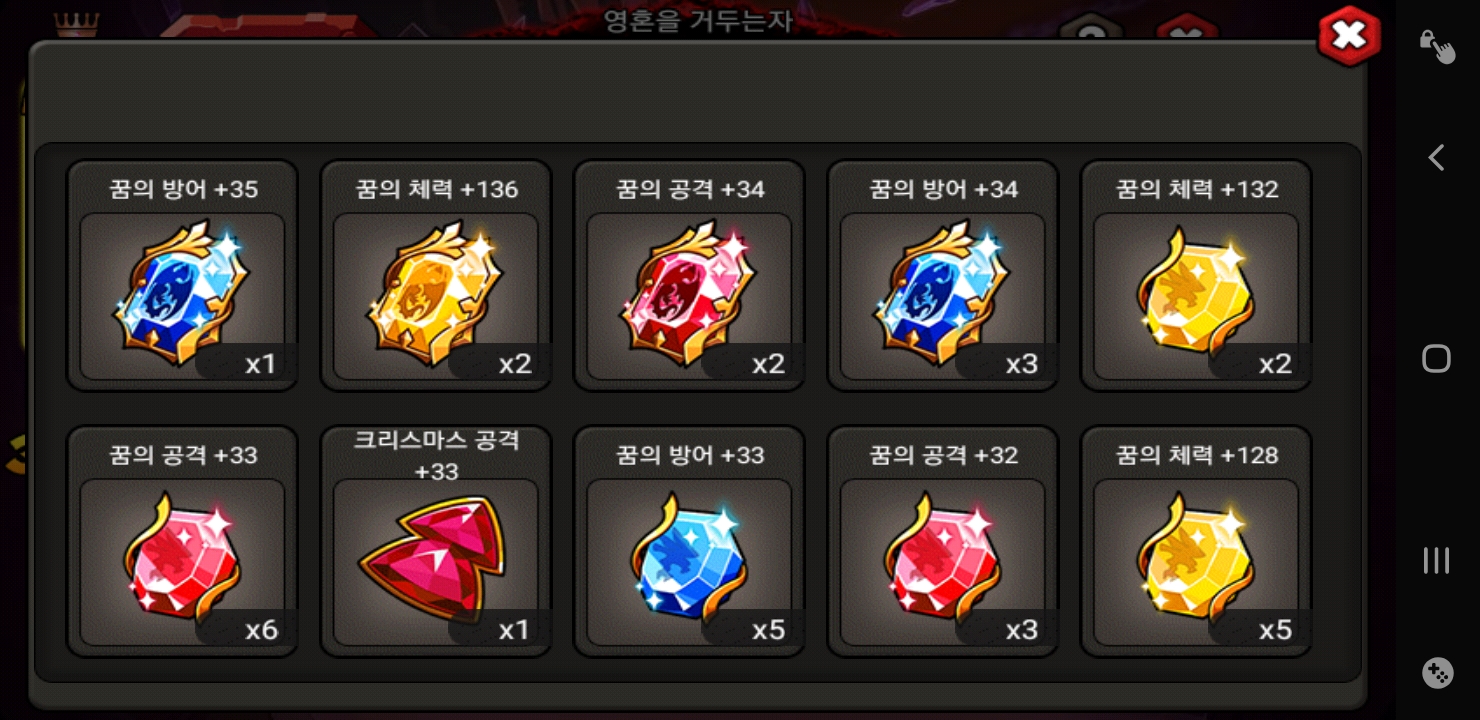Click the x6 count badge on 꿈의 공격 +33

coord(261,630)
